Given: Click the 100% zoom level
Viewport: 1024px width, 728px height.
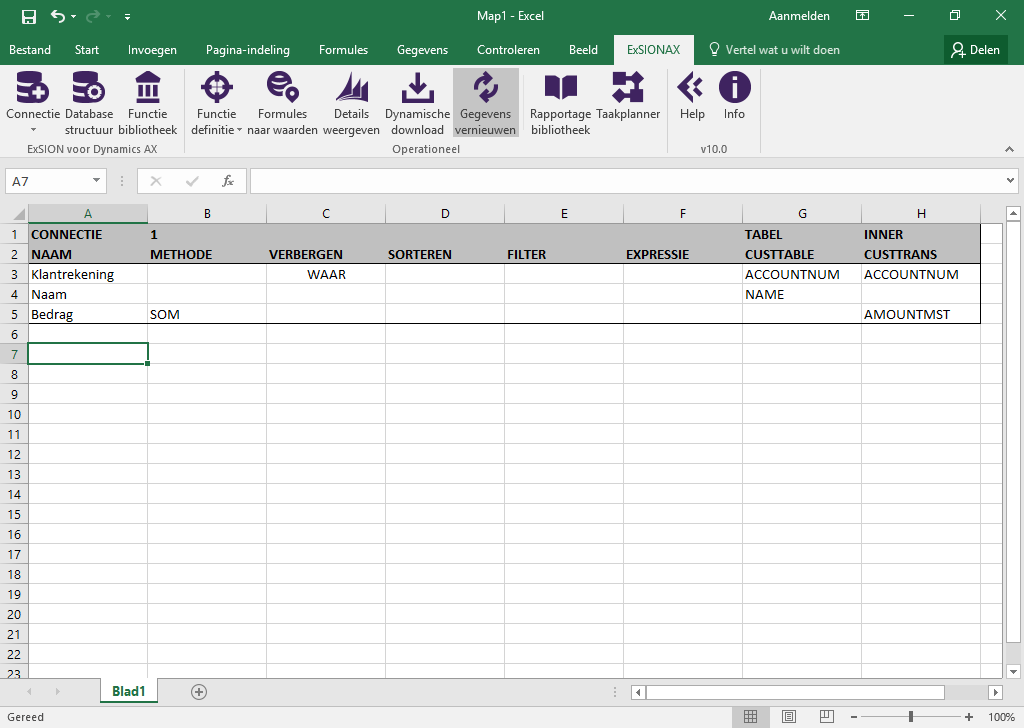Looking at the screenshot, I should 1000,717.
